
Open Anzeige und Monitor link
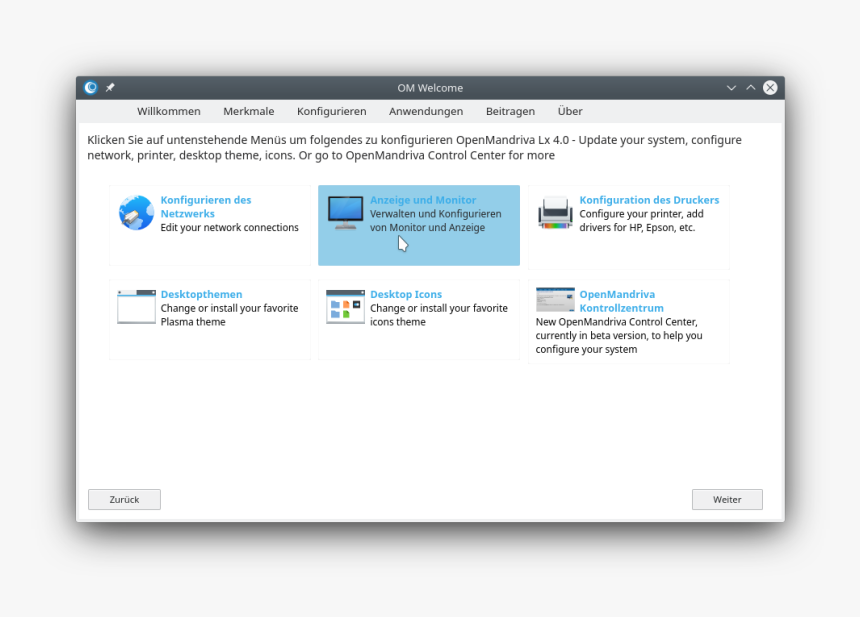click(423, 200)
